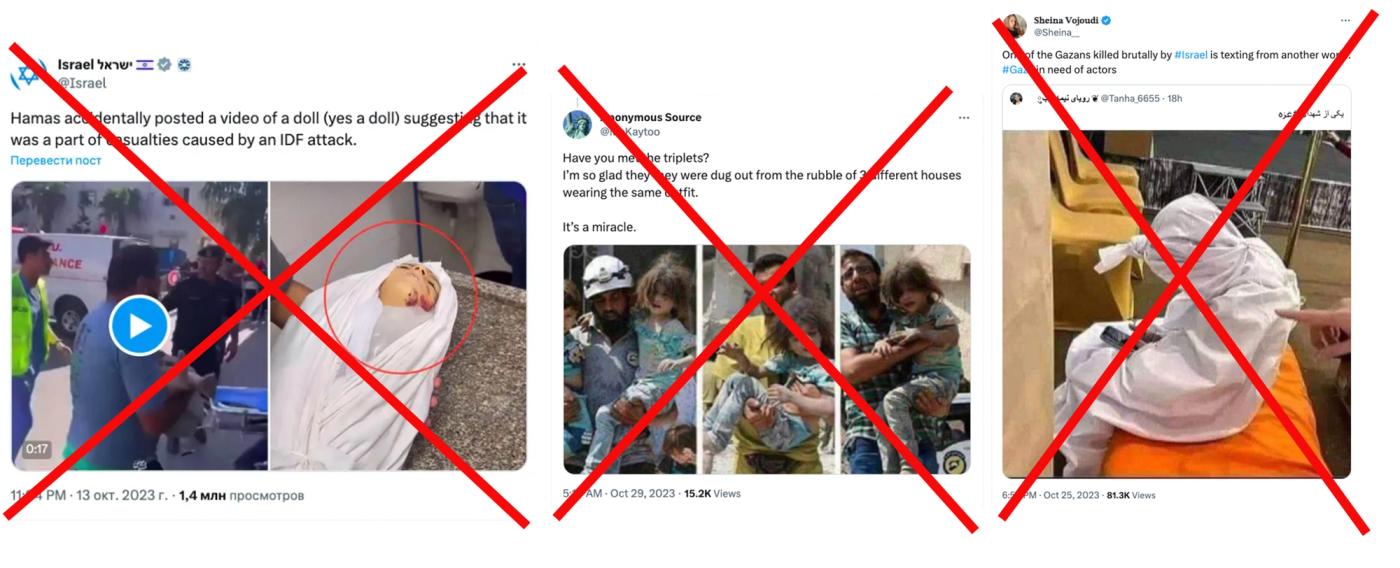
Task: Open the quoted photo of the shrouded figure
Action: tap(1177, 304)
